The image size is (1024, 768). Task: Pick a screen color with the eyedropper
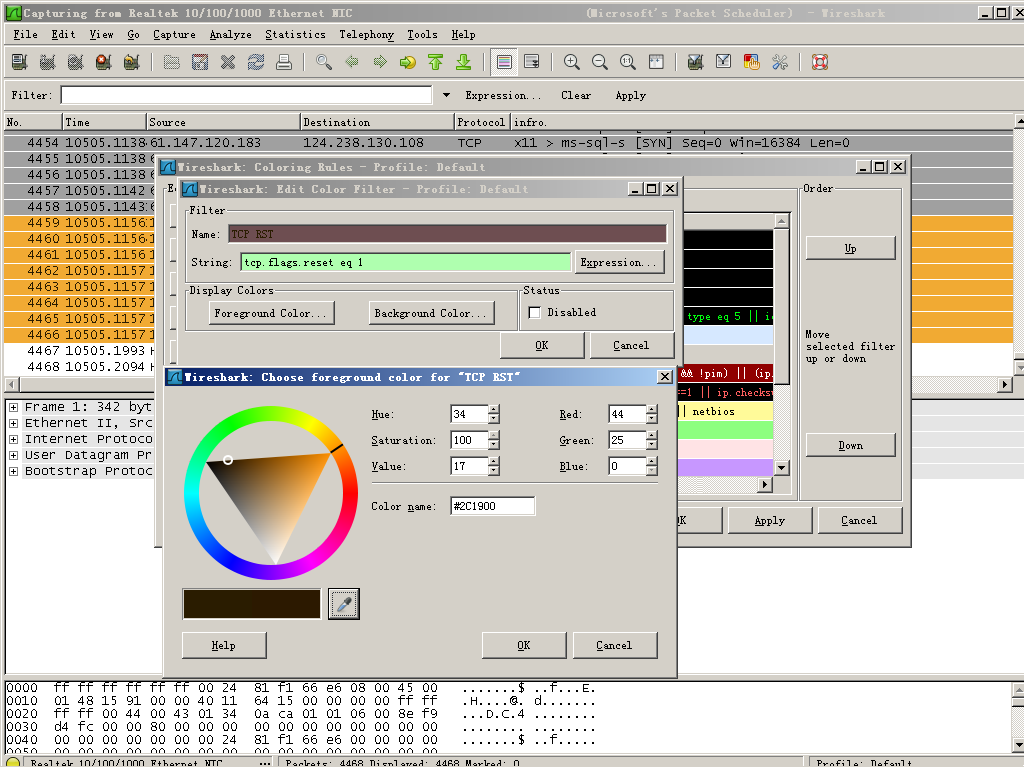pos(344,603)
